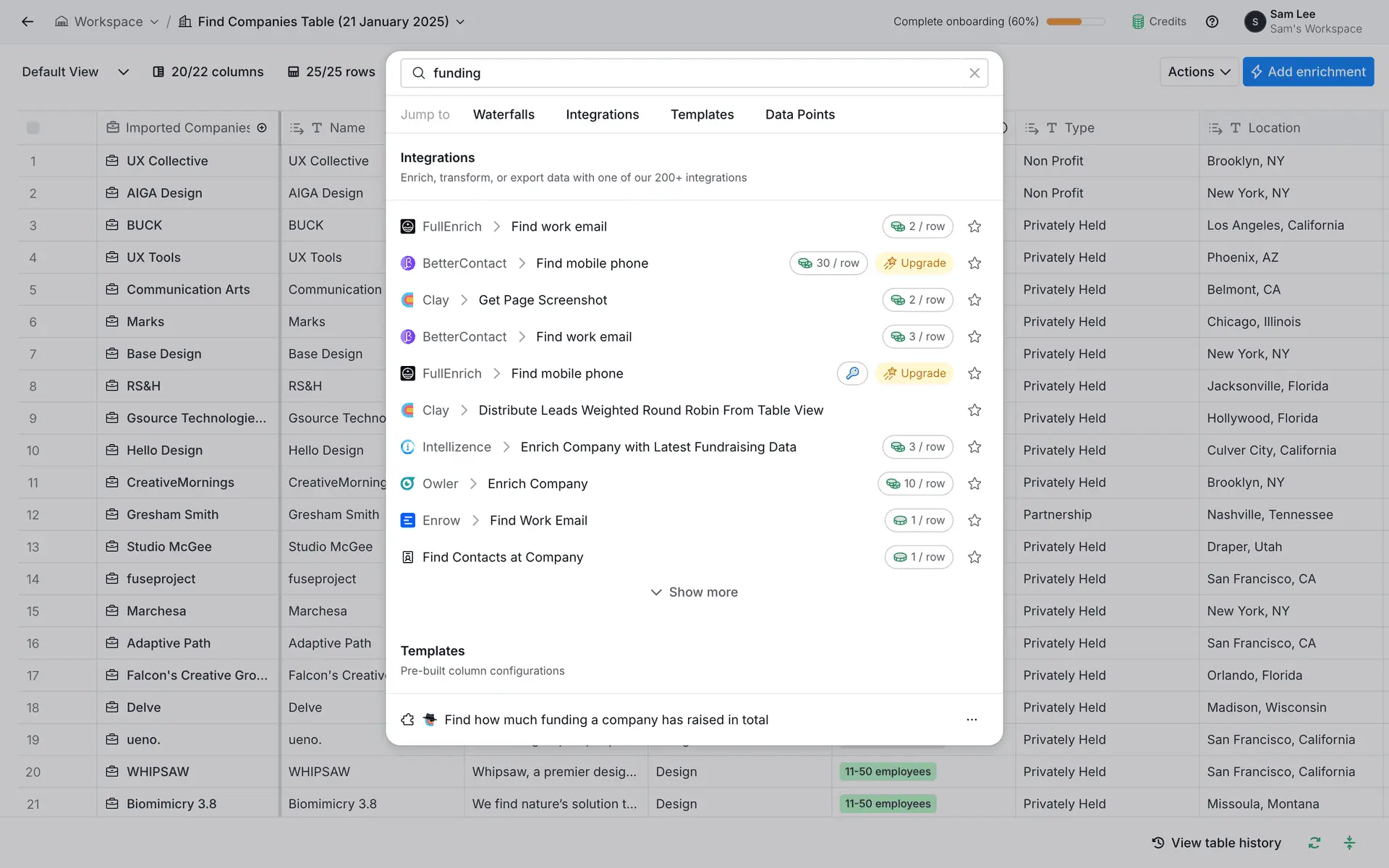Star the Owler Enrich Company integration
1389x868 pixels.
coord(974,484)
